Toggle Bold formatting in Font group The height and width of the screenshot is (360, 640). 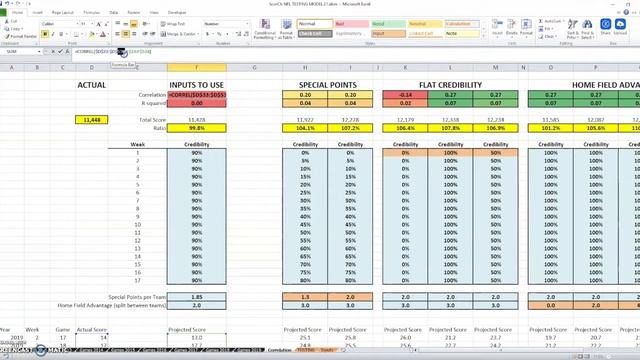coord(45,34)
